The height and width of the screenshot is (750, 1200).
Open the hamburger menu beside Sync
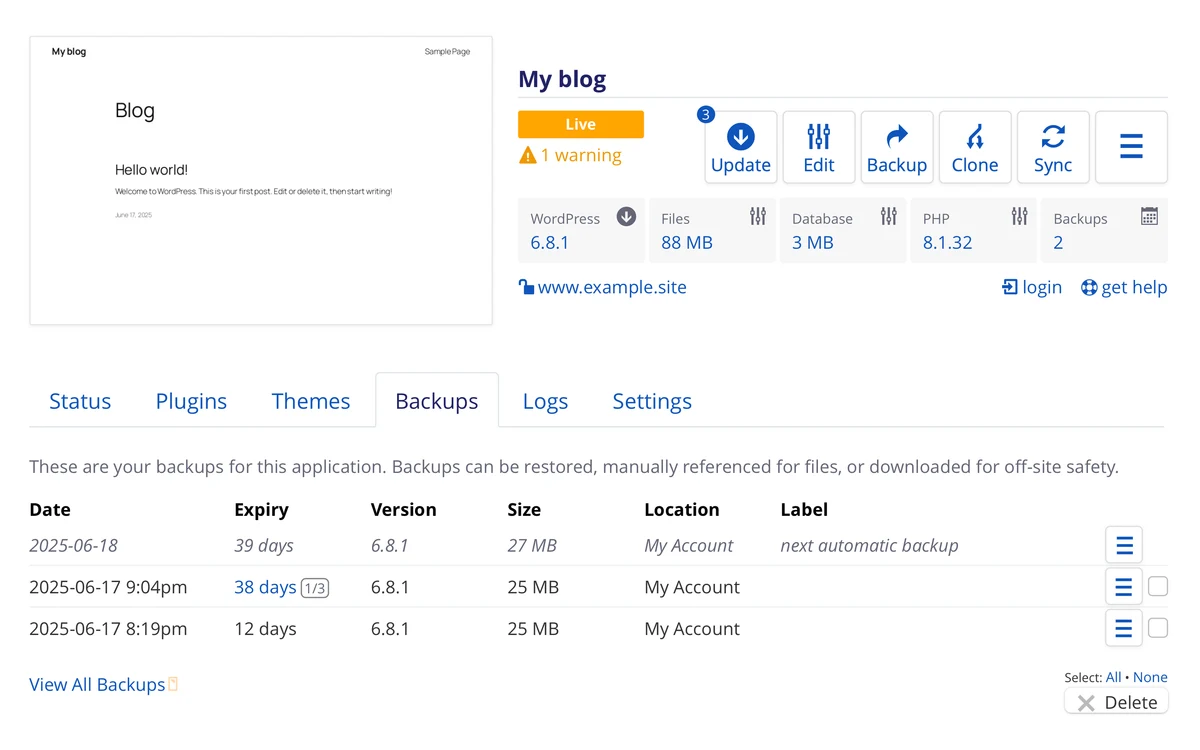tap(1131, 147)
